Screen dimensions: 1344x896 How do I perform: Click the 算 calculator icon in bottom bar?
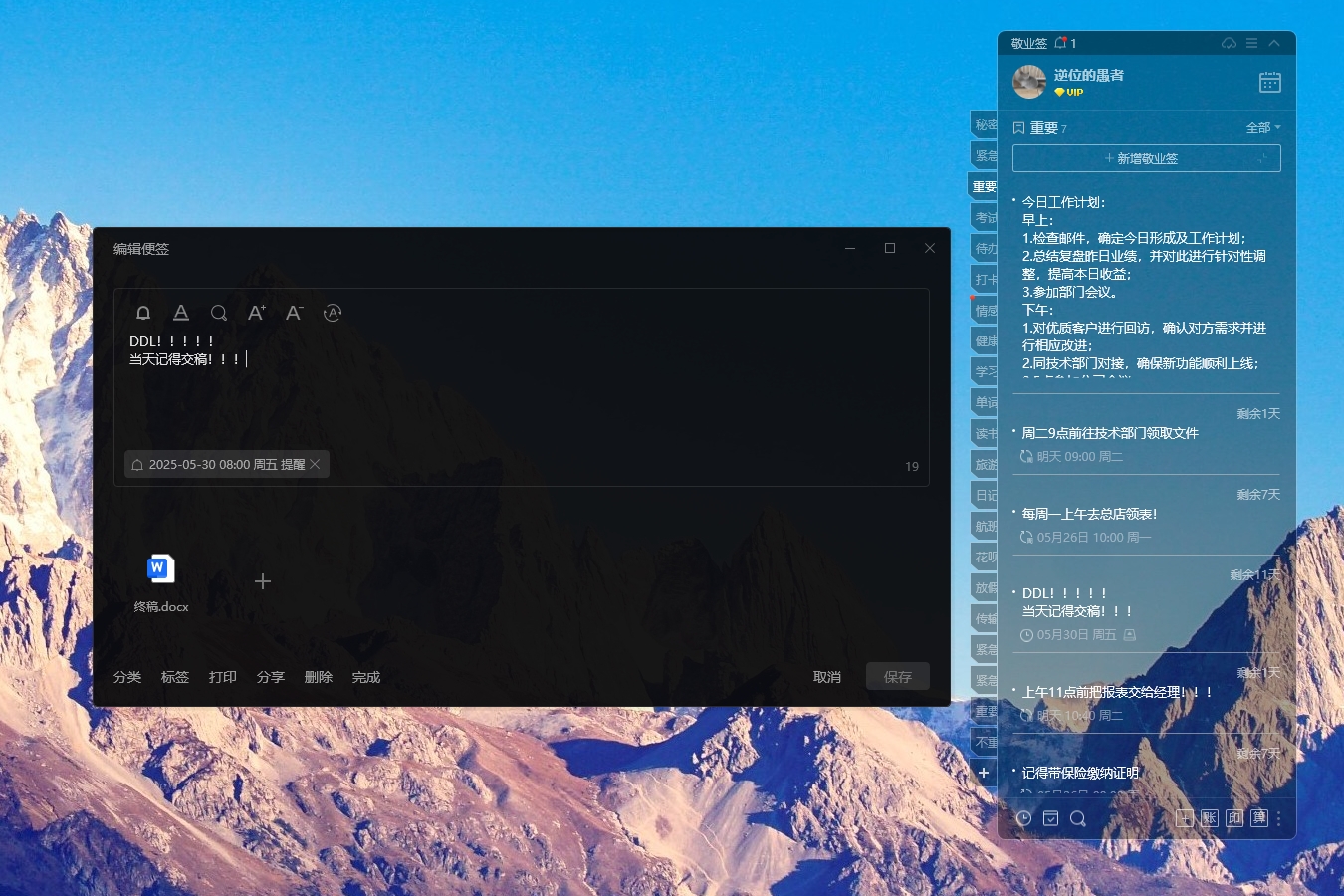coord(1259,818)
